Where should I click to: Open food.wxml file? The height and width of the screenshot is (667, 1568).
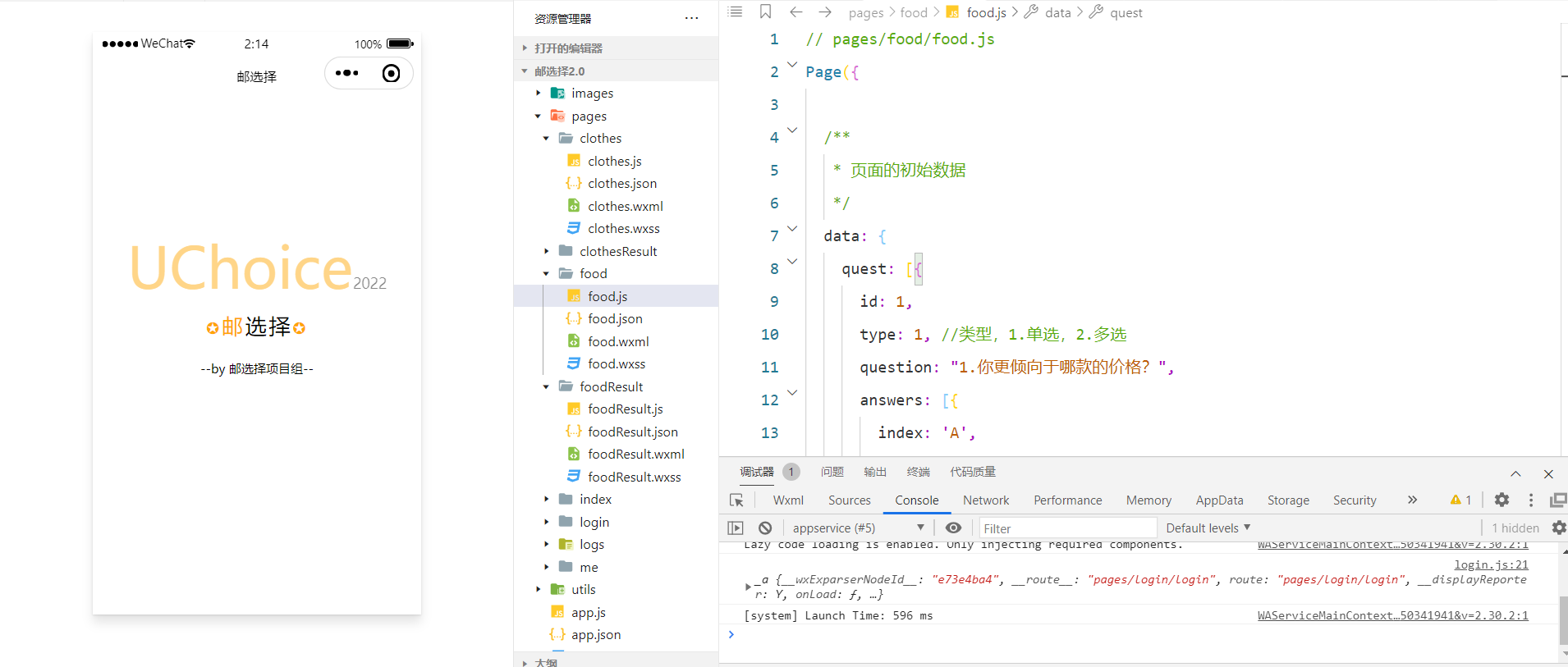(618, 341)
